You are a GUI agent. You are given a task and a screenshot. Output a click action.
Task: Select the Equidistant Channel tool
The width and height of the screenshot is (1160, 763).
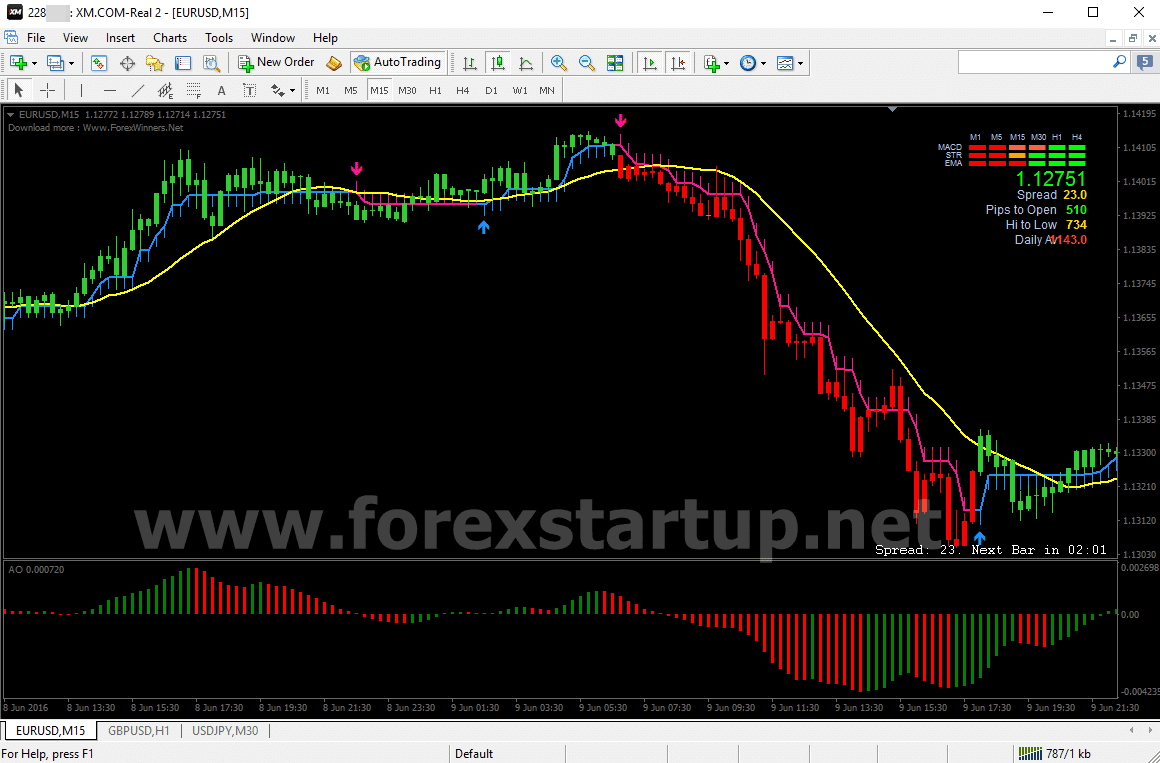(x=166, y=90)
